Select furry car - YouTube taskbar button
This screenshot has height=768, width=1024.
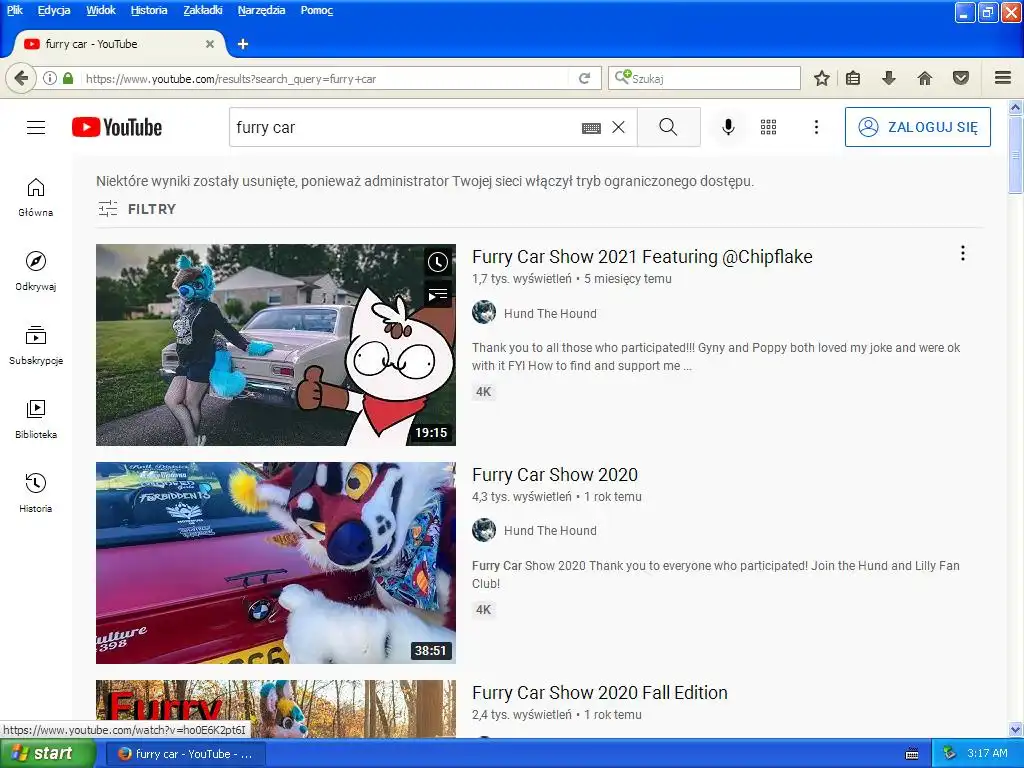point(185,754)
